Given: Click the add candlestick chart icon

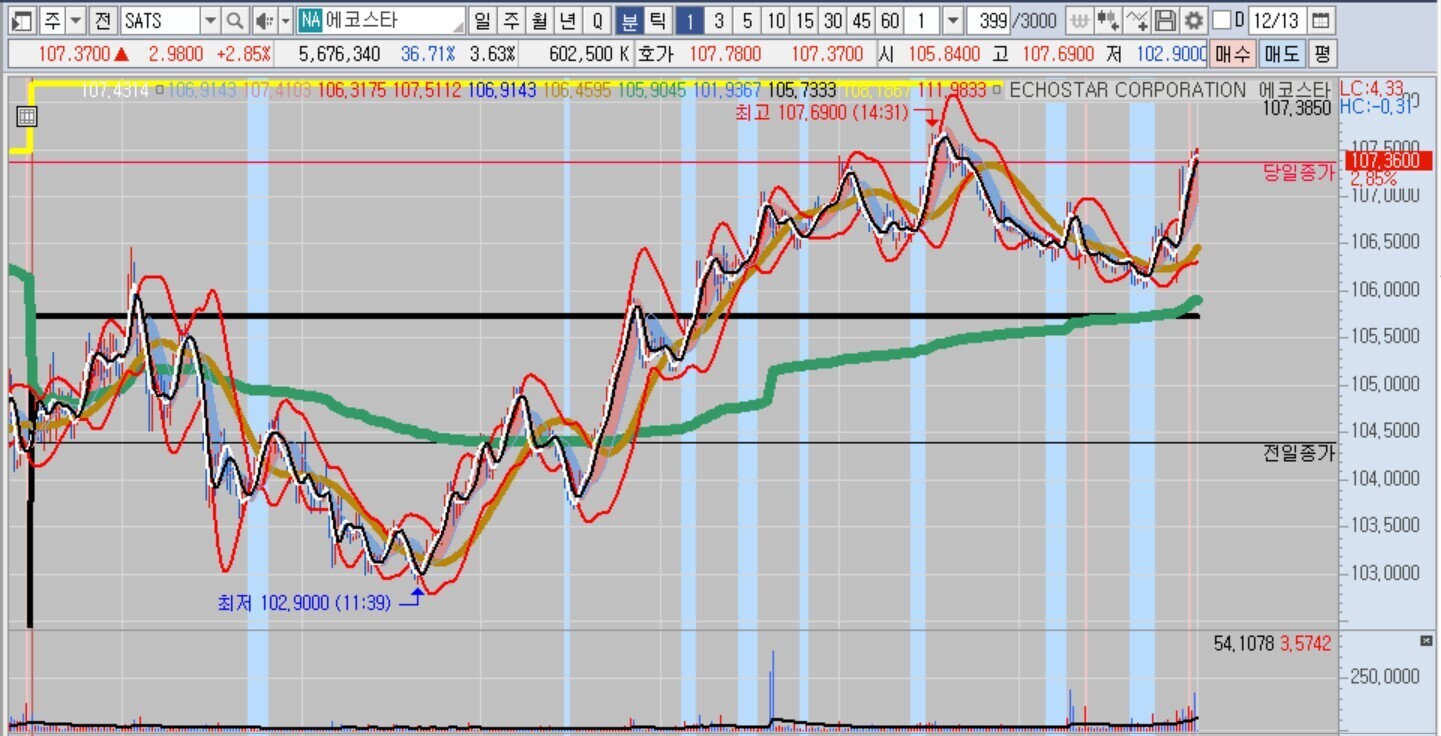Looking at the screenshot, I should pyautogui.click(x=1107, y=20).
